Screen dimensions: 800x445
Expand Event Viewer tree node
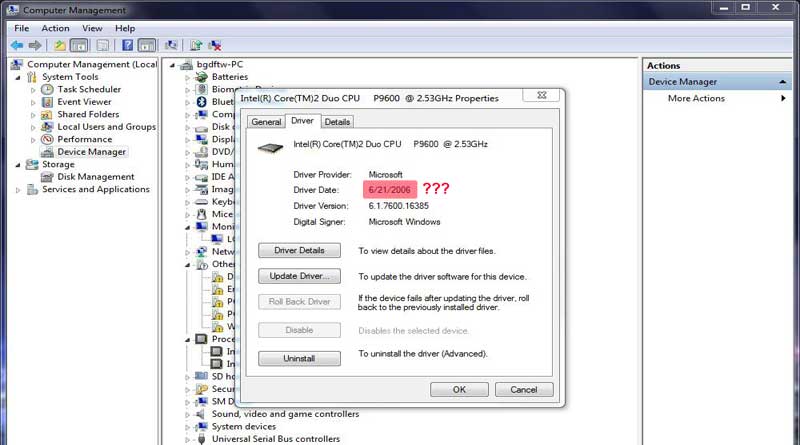point(33,103)
